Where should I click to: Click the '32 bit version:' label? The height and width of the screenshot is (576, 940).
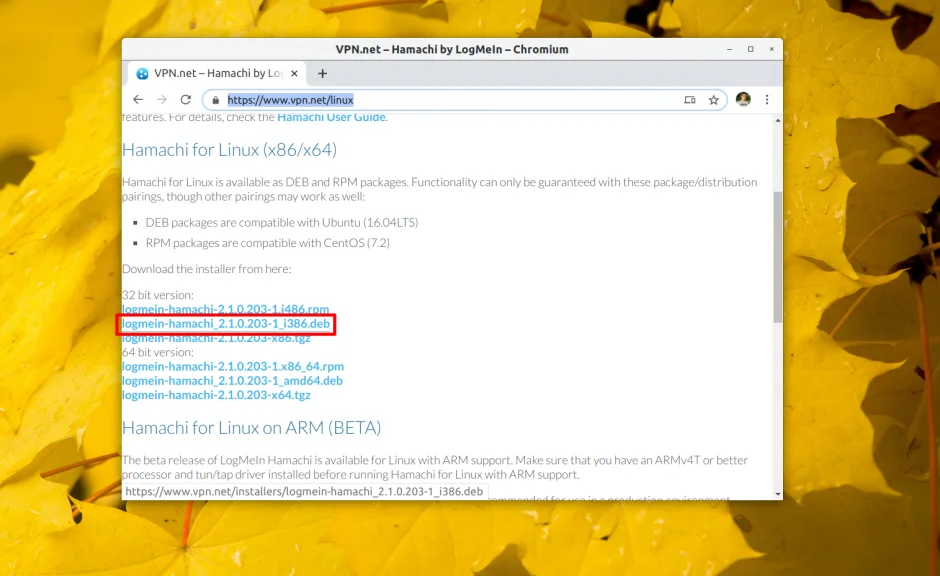click(158, 295)
